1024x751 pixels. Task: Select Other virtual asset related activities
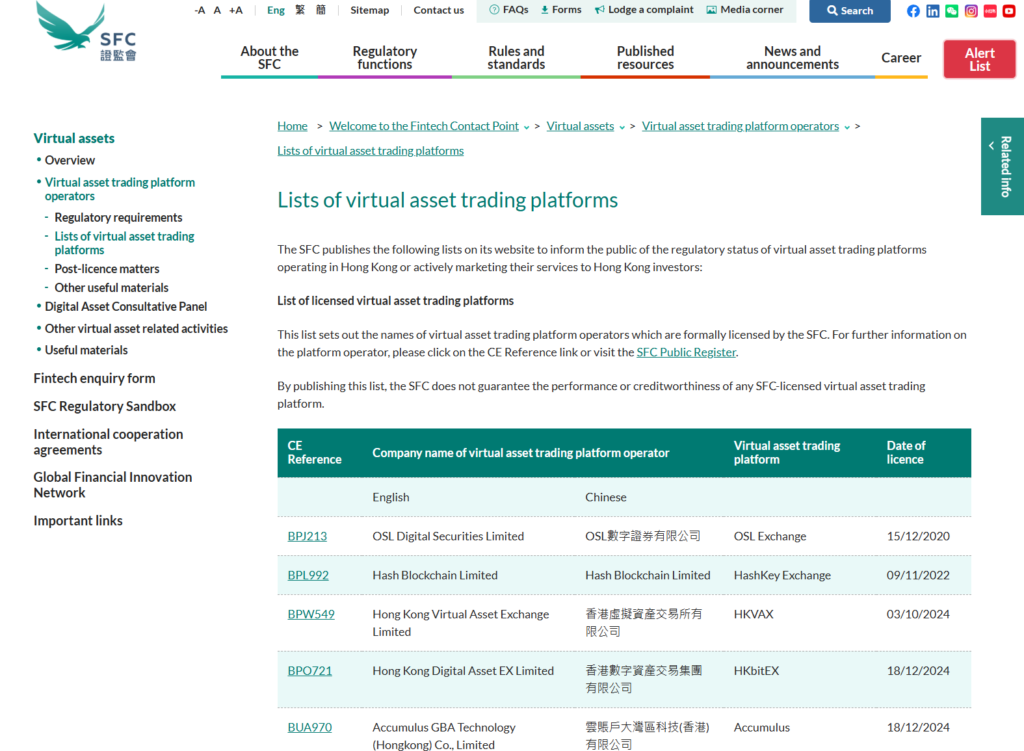(136, 328)
